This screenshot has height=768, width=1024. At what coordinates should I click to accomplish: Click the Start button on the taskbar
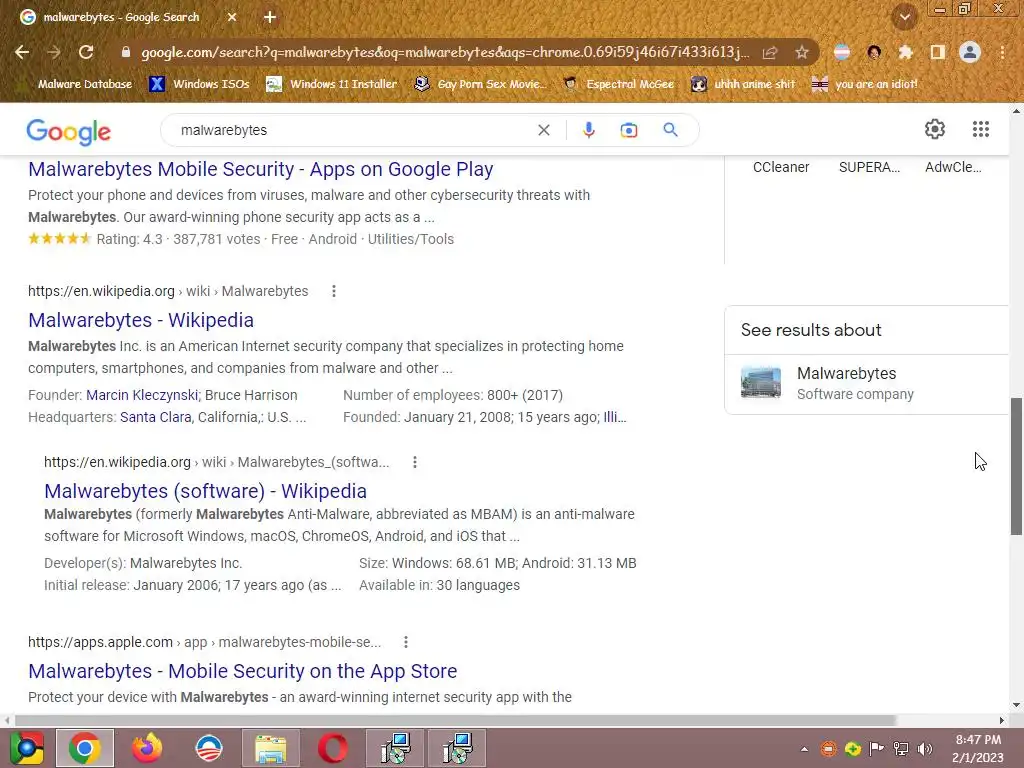coord(27,748)
